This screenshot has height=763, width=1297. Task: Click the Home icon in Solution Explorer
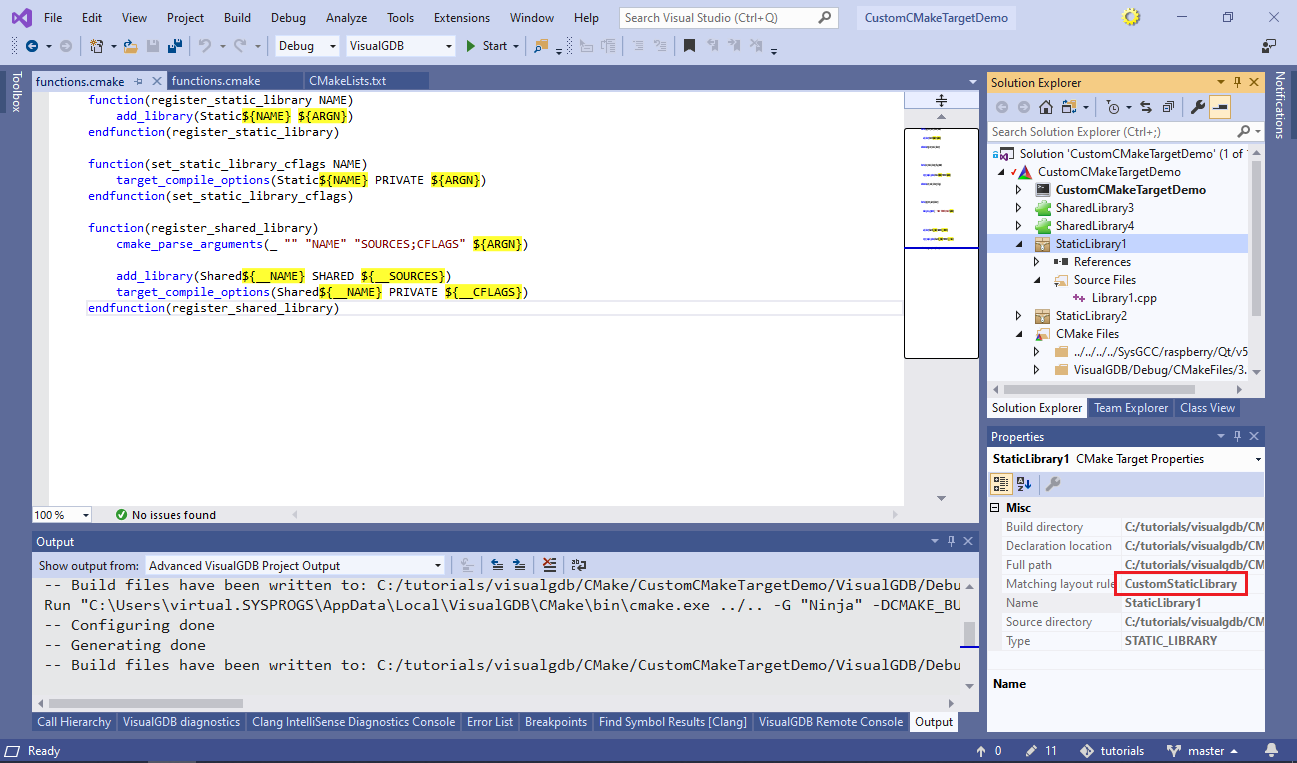pos(1045,107)
